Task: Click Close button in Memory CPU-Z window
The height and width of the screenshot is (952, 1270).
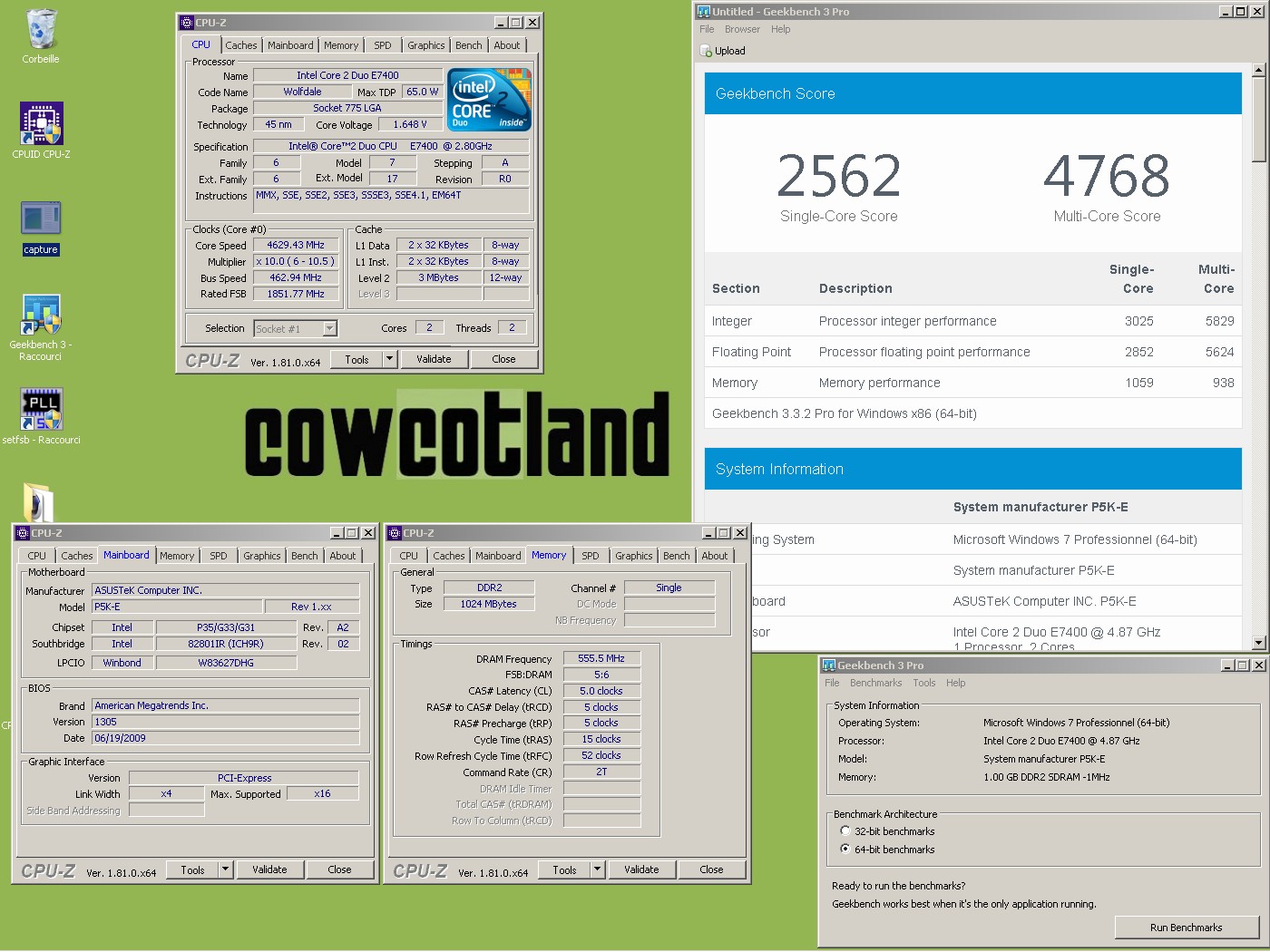Action: [x=711, y=869]
